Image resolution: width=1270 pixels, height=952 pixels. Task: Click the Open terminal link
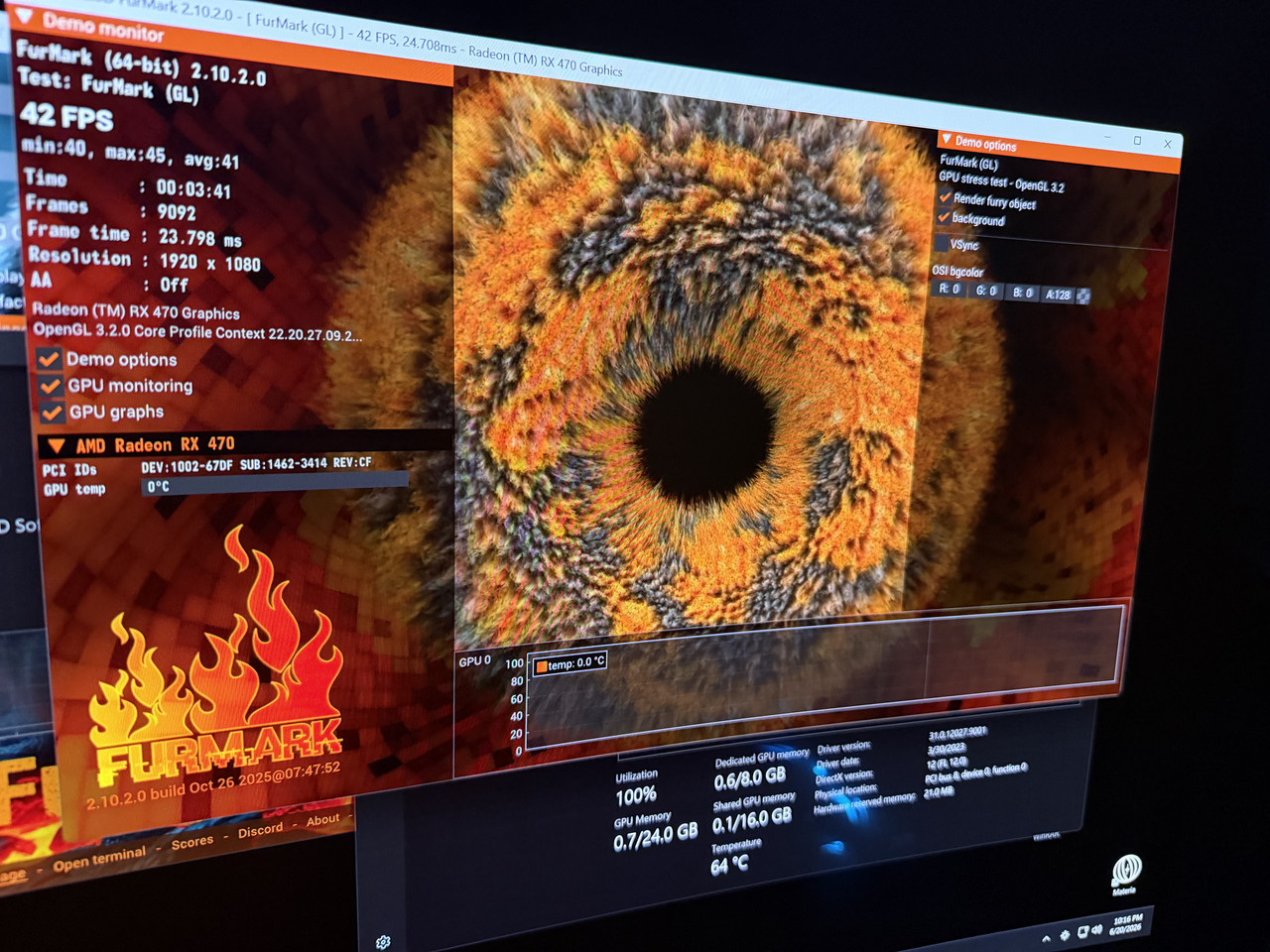tap(99, 859)
